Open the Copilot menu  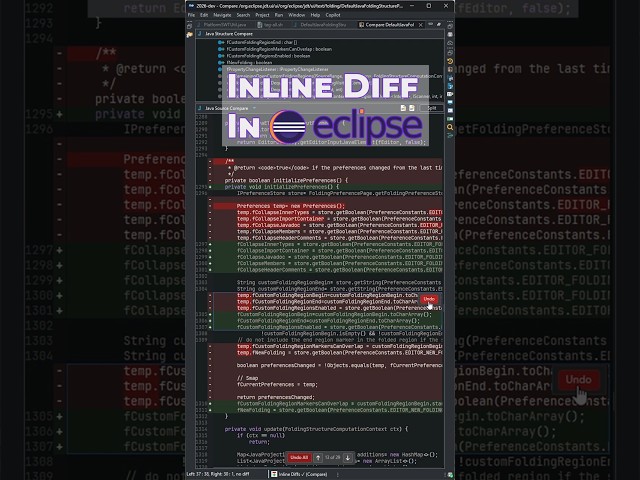[x=333, y=15]
